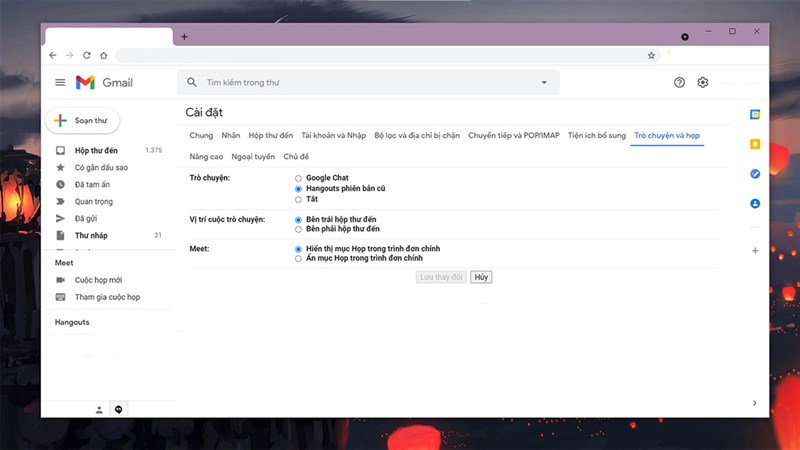Select Hangouts phiên bản cũ radio option
Screen dimensions: 800x450
point(298,189)
